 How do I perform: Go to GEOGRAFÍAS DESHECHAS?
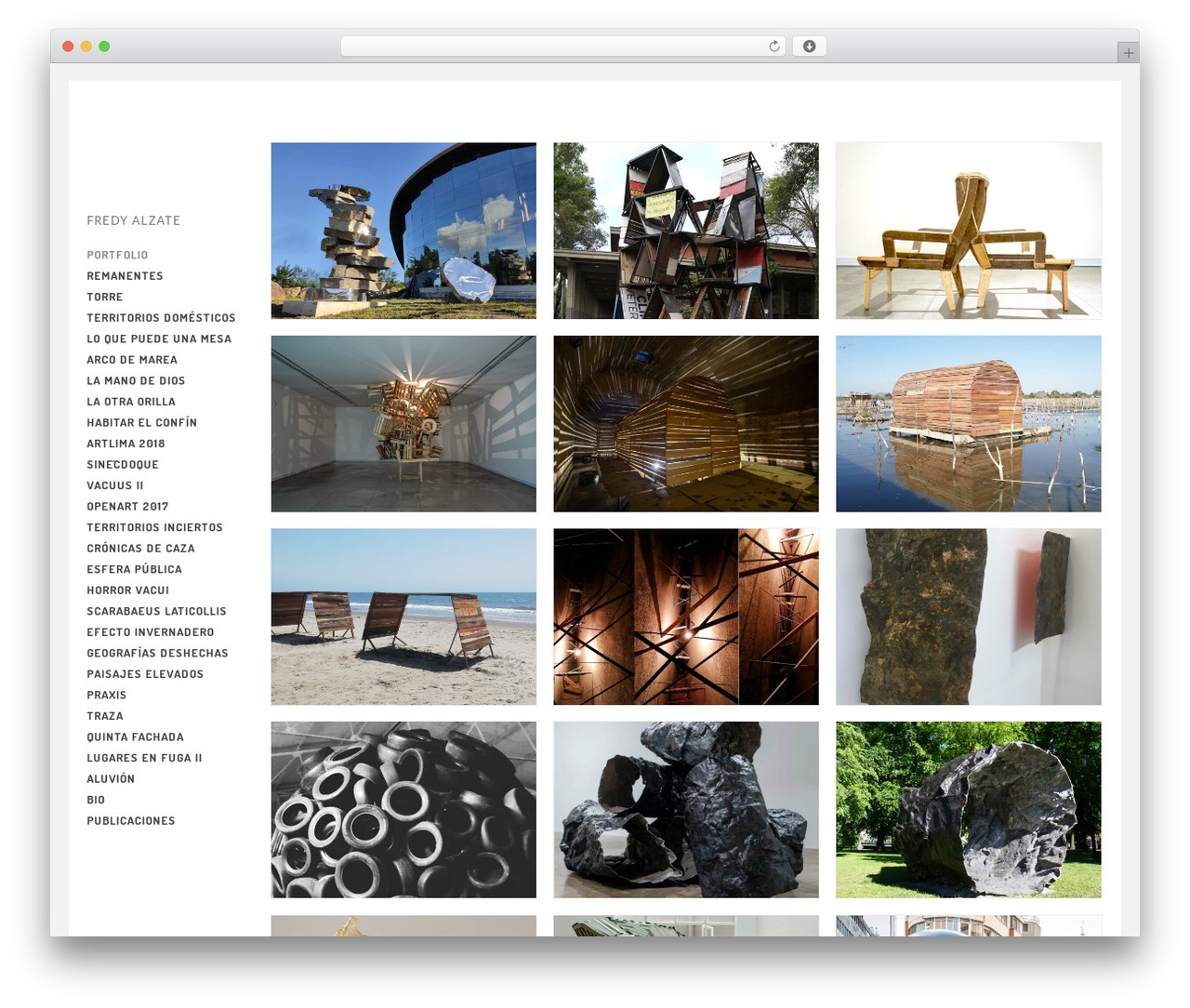(157, 653)
